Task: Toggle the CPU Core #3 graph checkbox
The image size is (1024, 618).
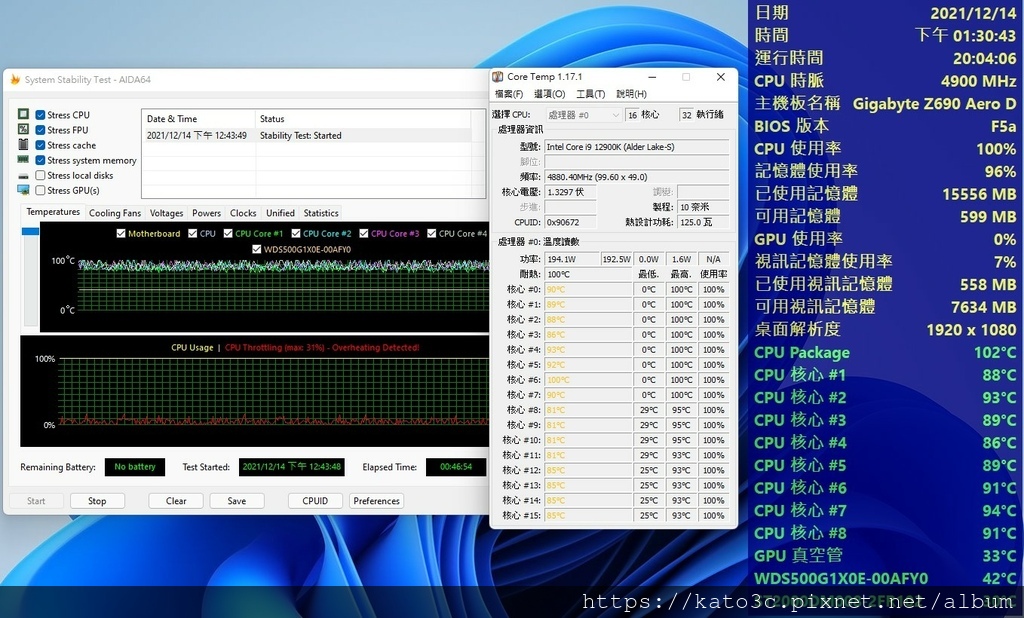Action: click(364, 233)
